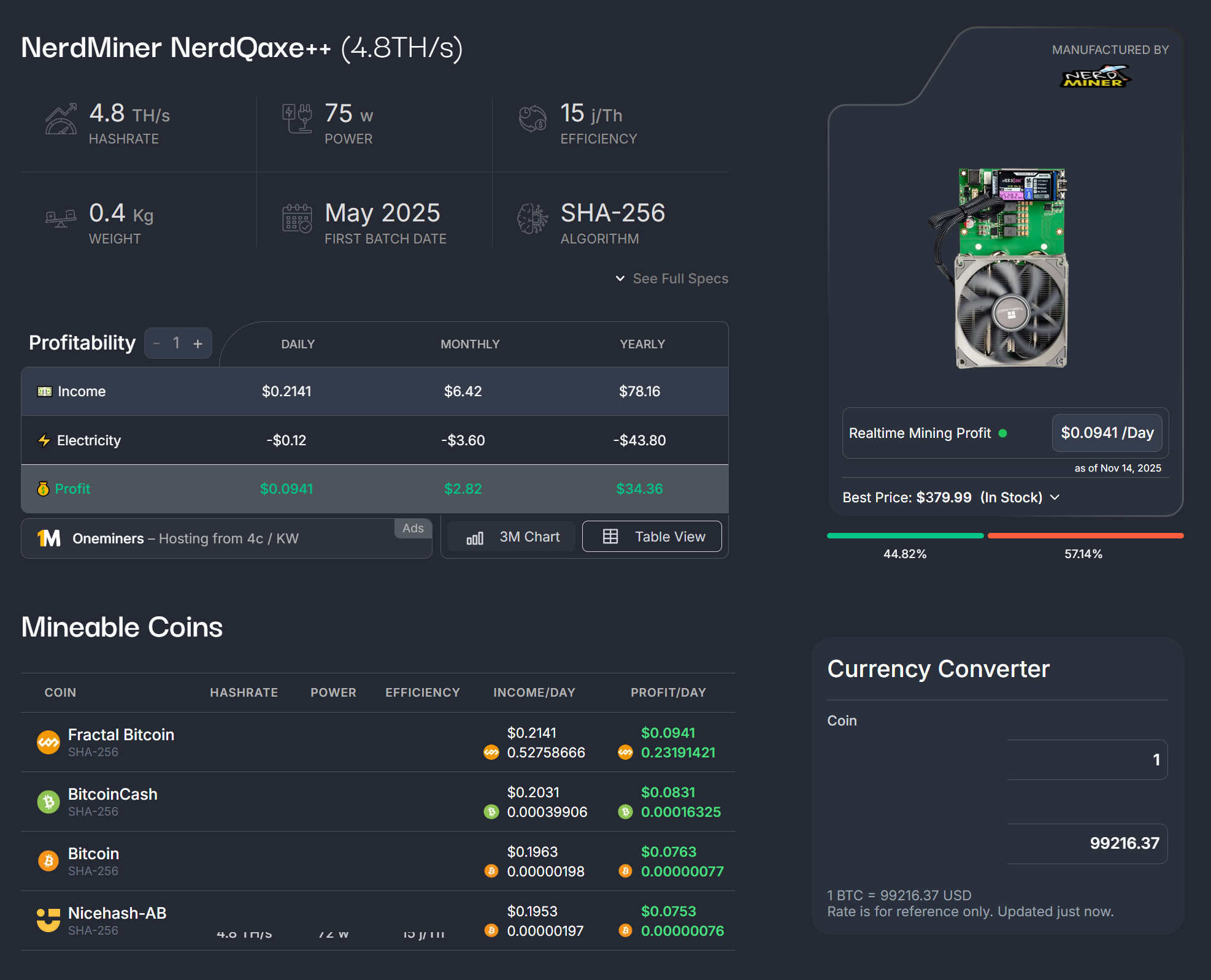Select the YEARLY profitability column header
The height and width of the screenshot is (980, 1211).
click(642, 344)
